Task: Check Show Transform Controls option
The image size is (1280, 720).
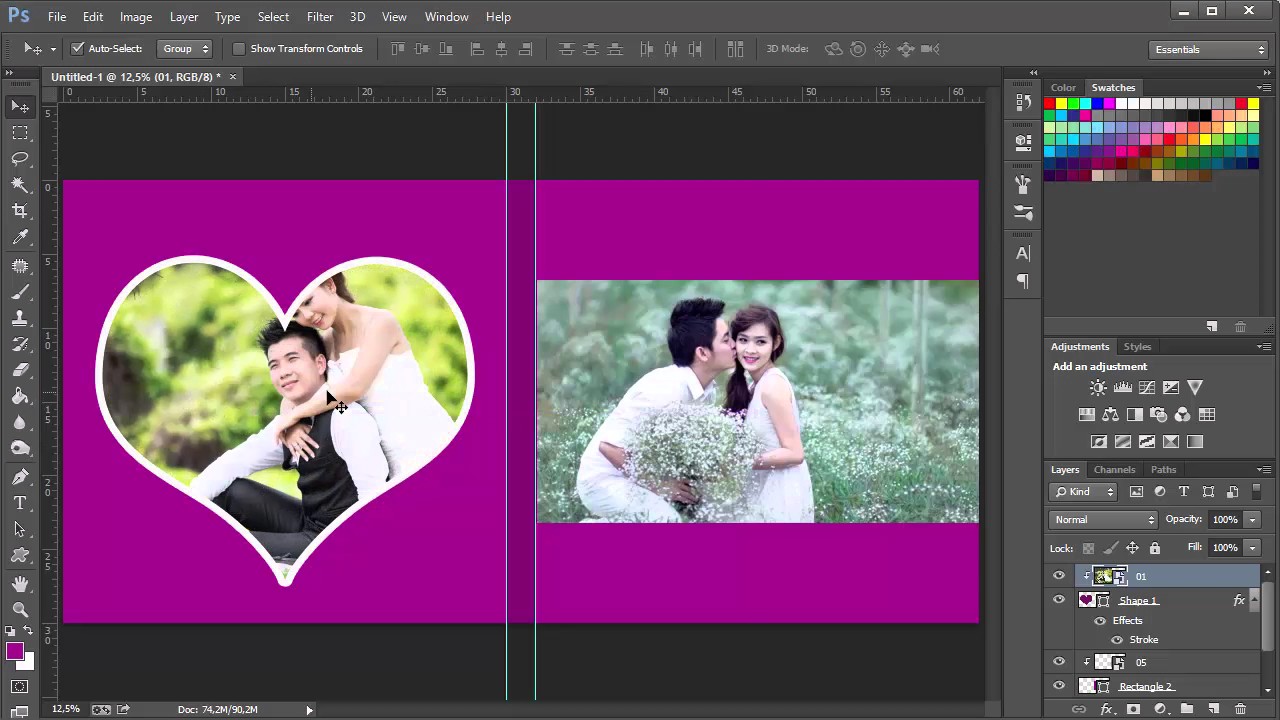Action: point(239,48)
